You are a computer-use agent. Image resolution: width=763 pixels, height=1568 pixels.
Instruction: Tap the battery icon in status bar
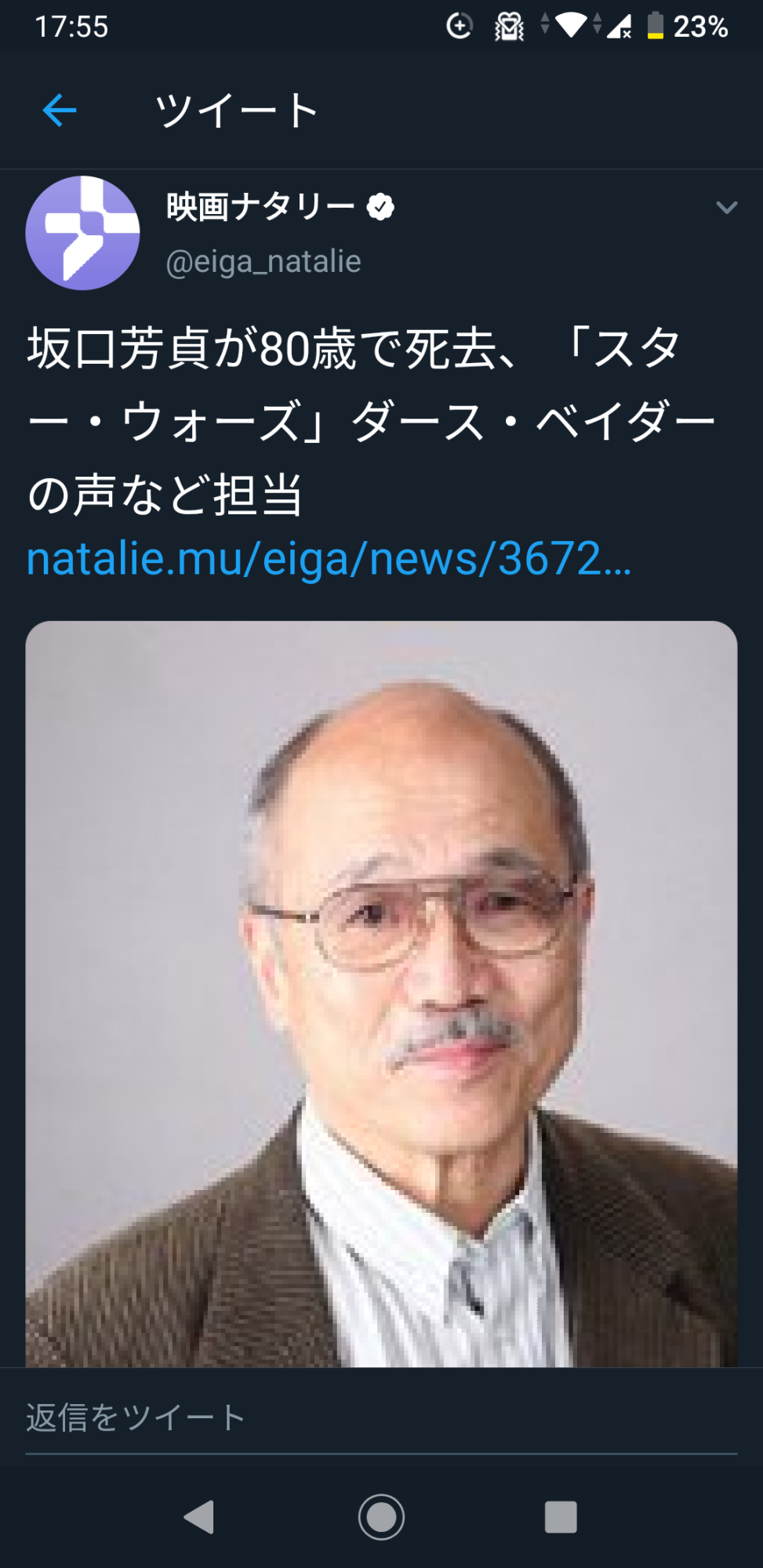pyautogui.click(x=656, y=26)
